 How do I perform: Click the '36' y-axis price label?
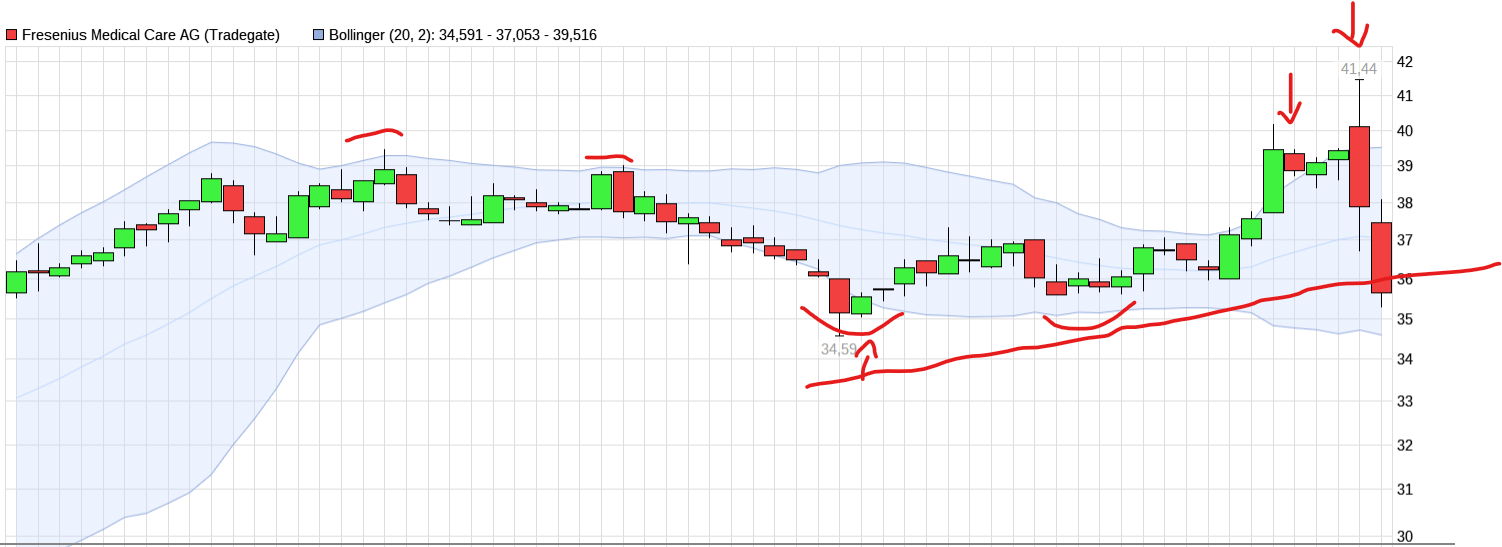coord(1404,280)
